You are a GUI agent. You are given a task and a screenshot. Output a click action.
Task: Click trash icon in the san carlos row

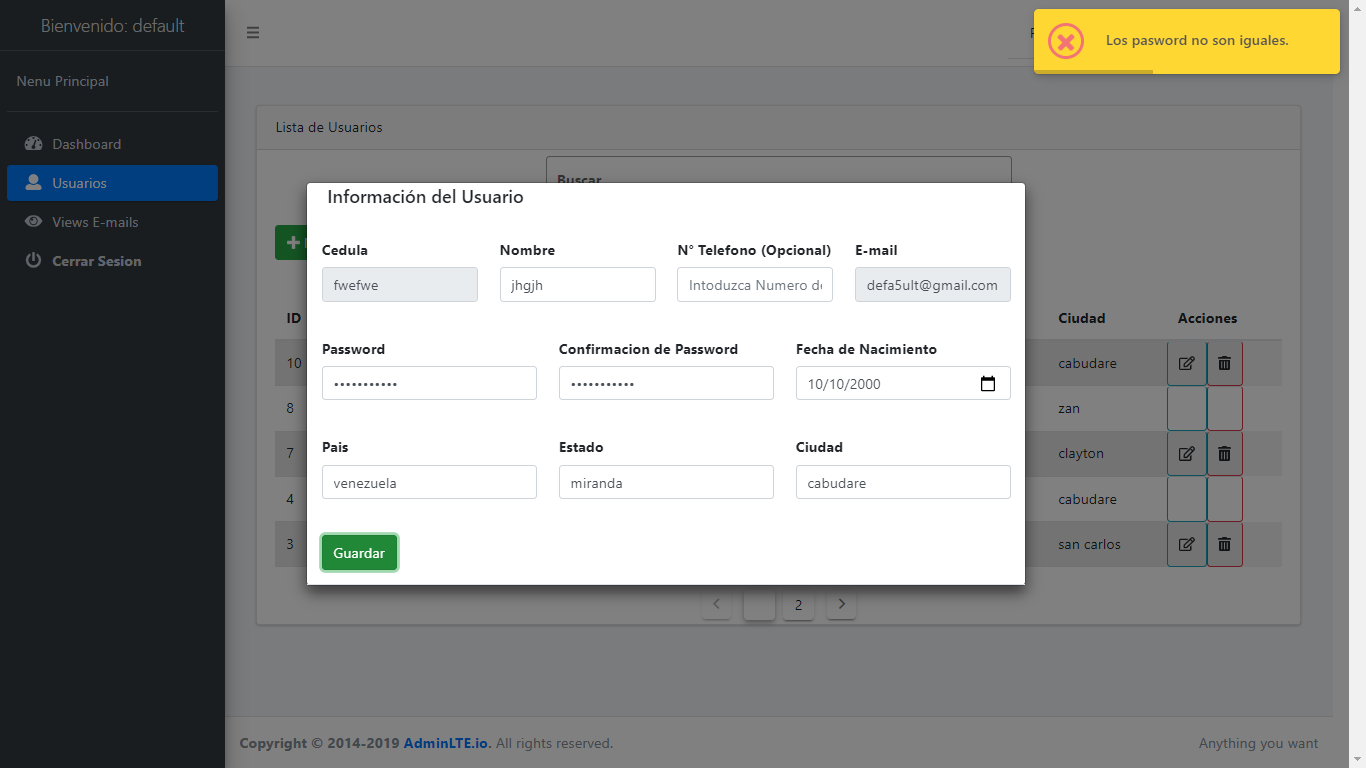click(1224, 544)
